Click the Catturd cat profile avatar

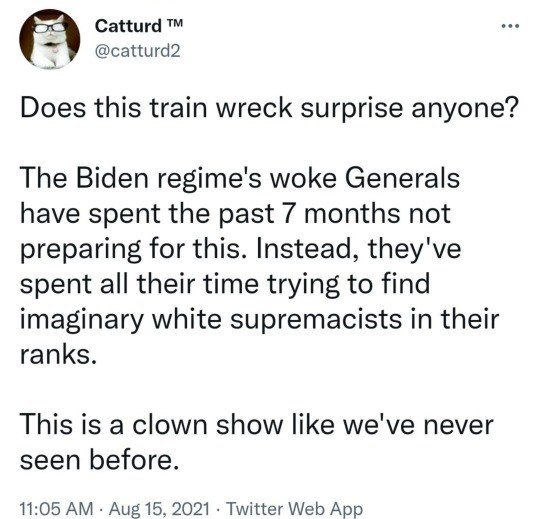50,39
